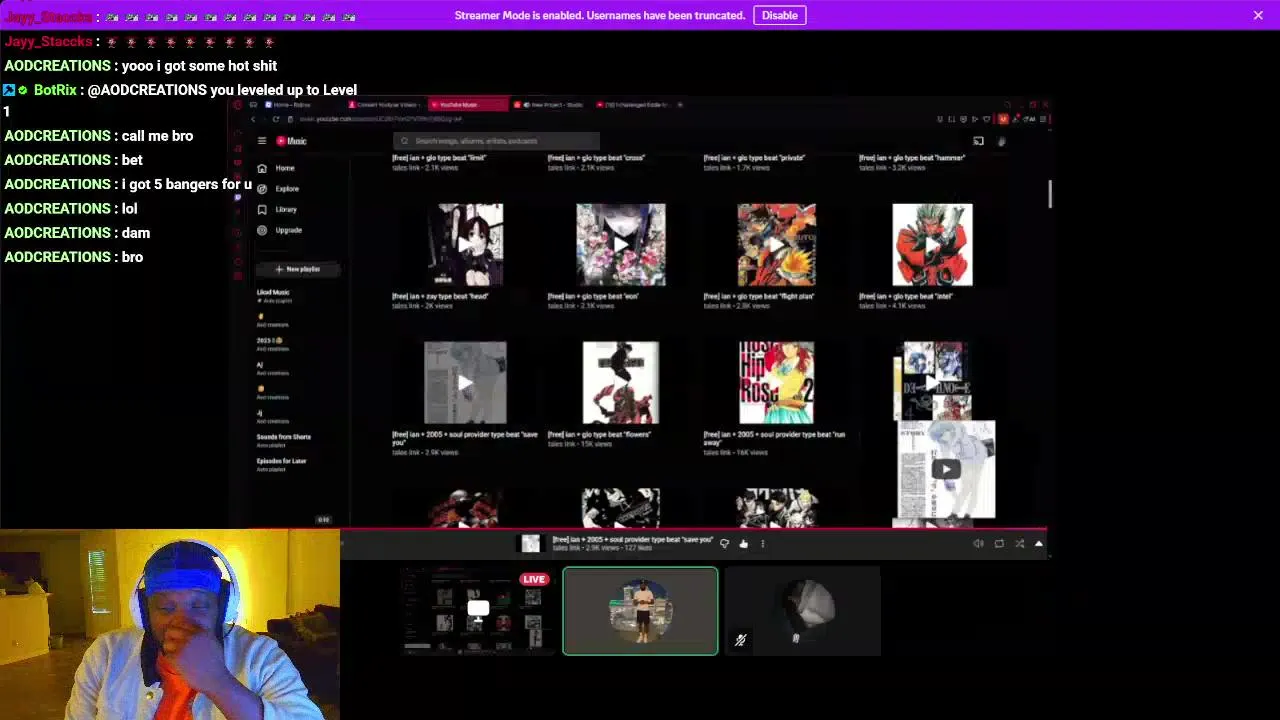Click the cast to device icon

pyautogui.click(x=978, y=141)
